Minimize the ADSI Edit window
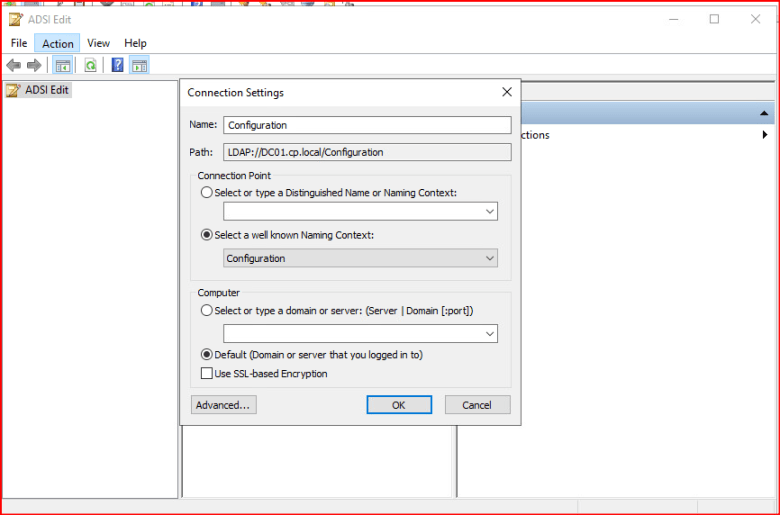 point(674,19)
